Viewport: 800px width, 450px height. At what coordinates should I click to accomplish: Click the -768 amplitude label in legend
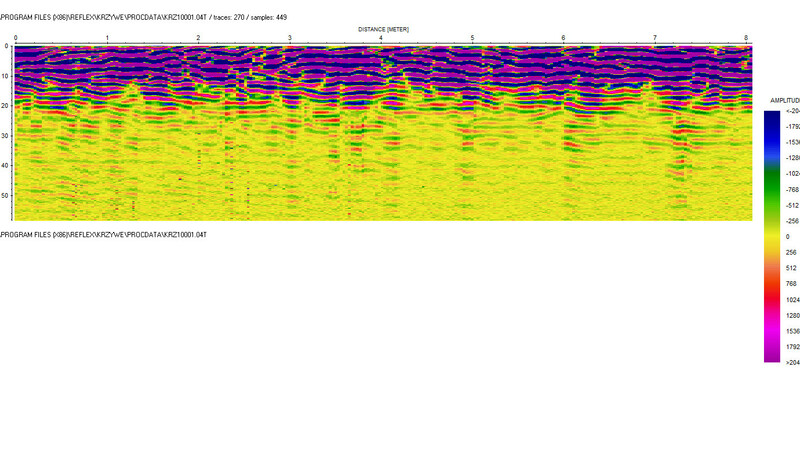(x=792, y=189)
